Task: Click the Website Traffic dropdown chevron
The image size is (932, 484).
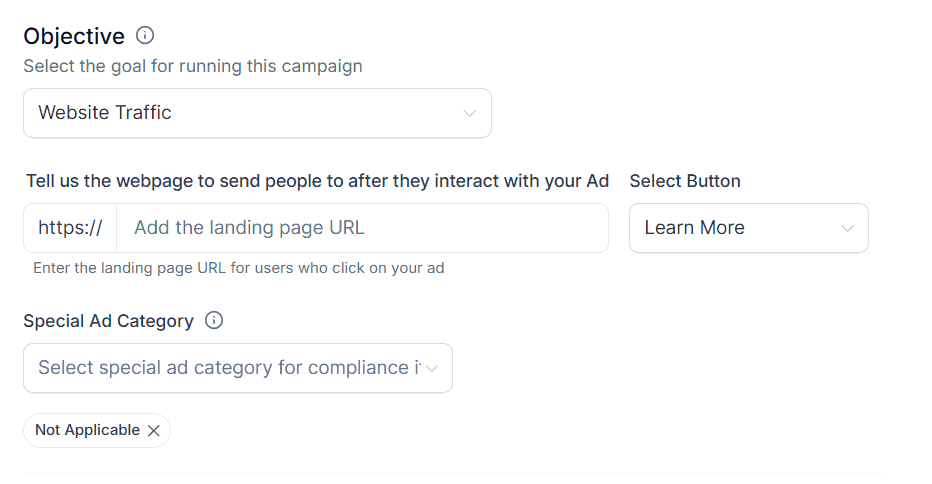Action: pyautogui.click(x=470, y=113)
